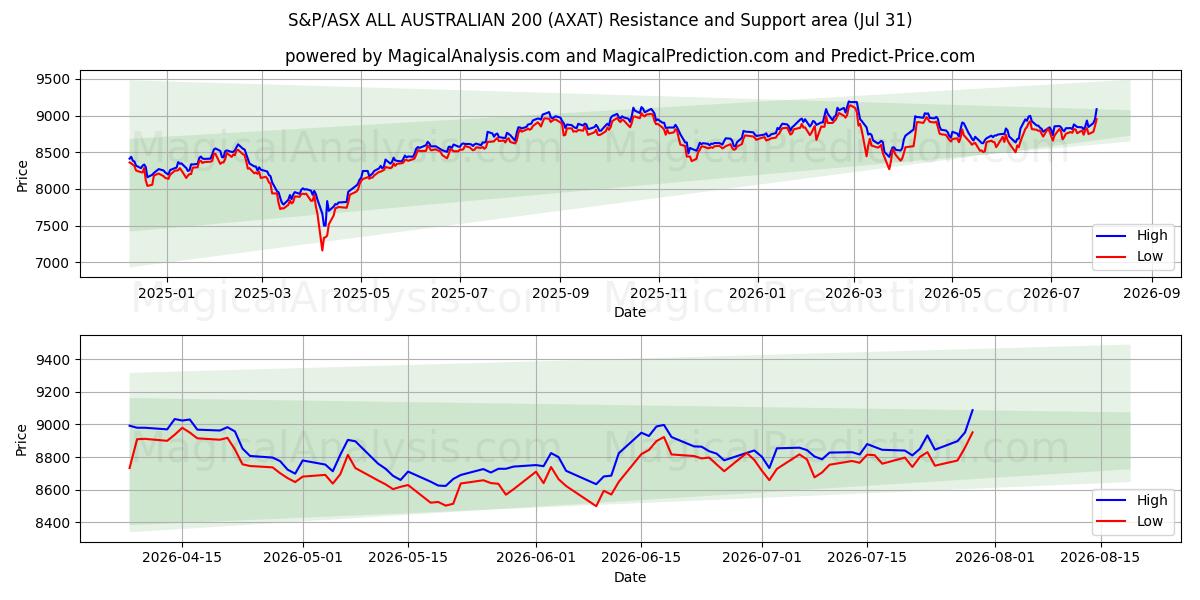
Task: Click the 2026-05-01 date tick label
Action: pyautogui.click(x=304, y=558)
